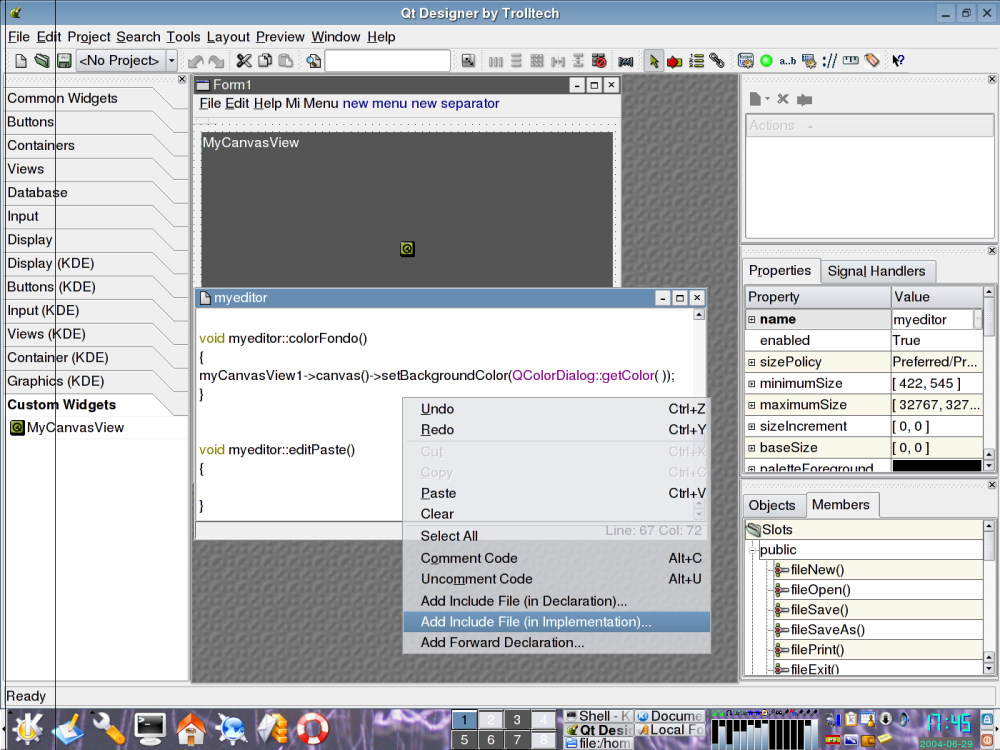This screenshot has width=1000, height=750.
Task: Click the Lay Out in Grid icon
Action: (x=537, y=61)
